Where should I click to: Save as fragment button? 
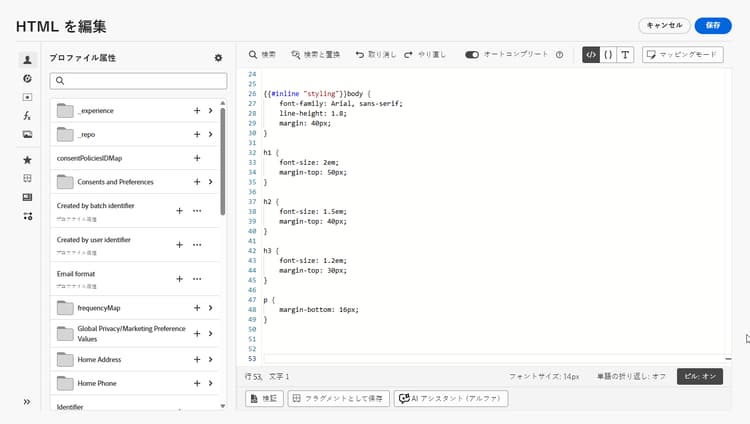click(338, 398)
